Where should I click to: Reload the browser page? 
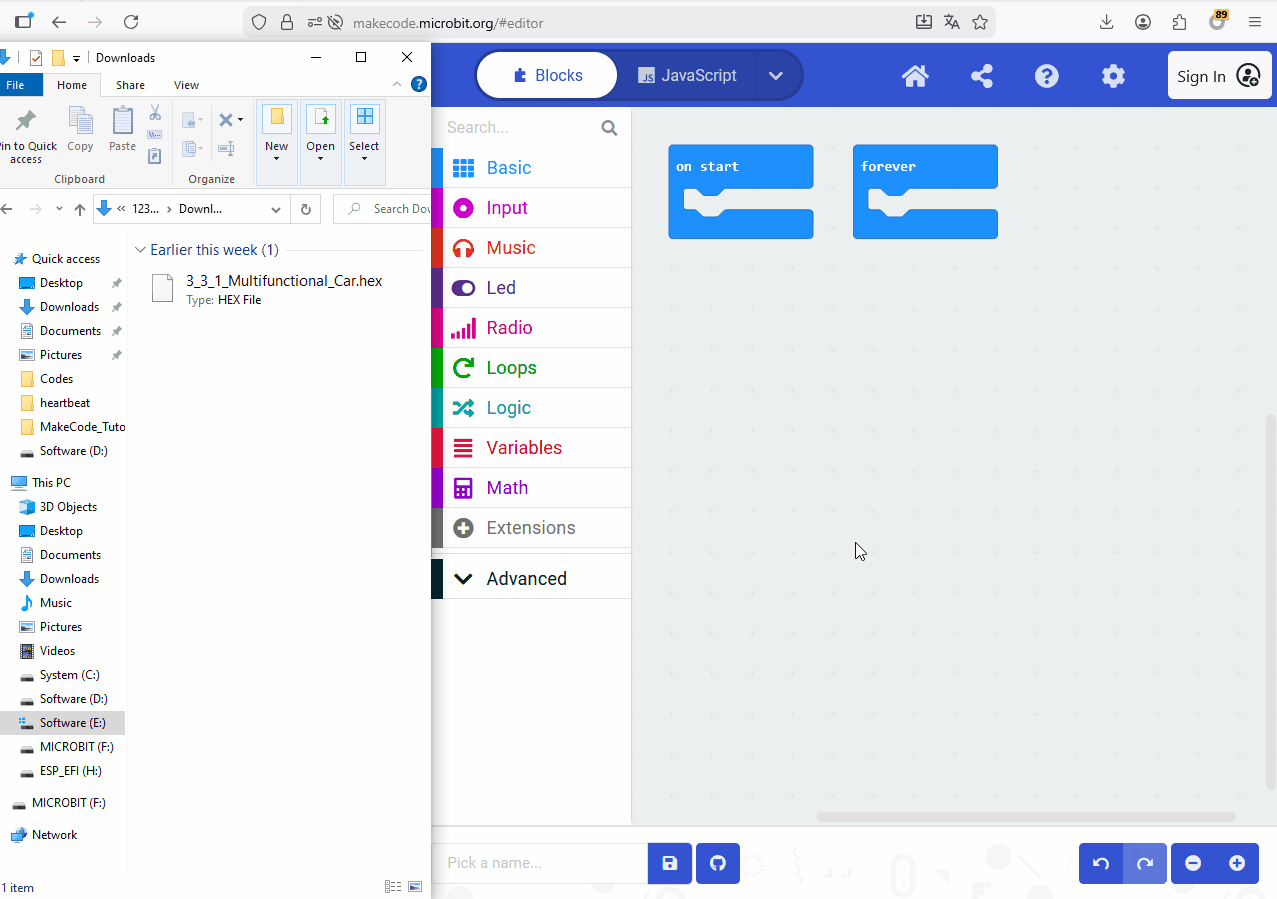(x=131, y=22)
